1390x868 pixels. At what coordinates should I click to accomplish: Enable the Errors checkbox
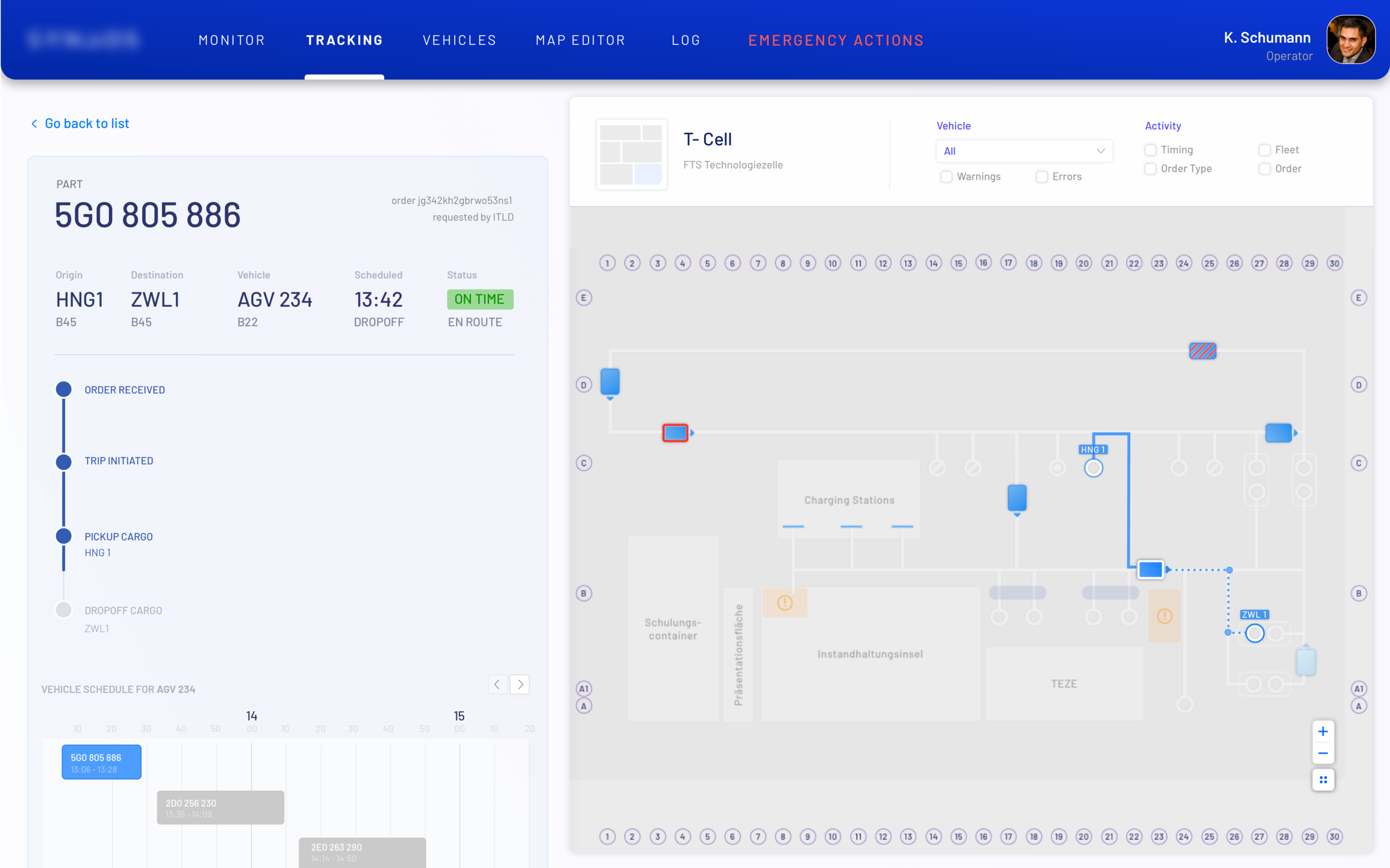click(x=1041, y=177)
